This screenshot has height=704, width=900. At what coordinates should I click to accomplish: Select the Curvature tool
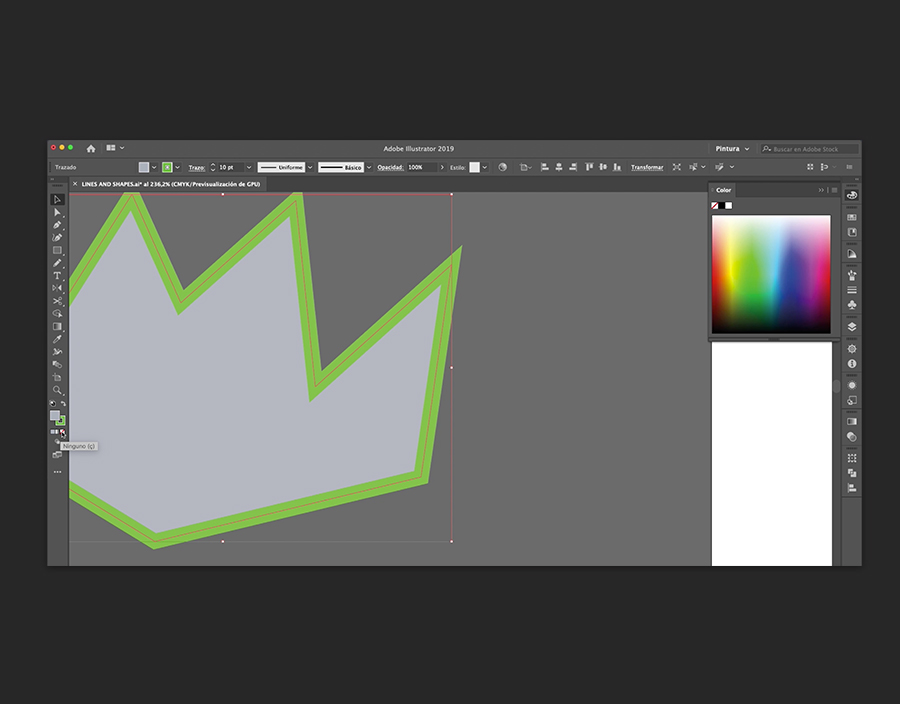[57, 238]
